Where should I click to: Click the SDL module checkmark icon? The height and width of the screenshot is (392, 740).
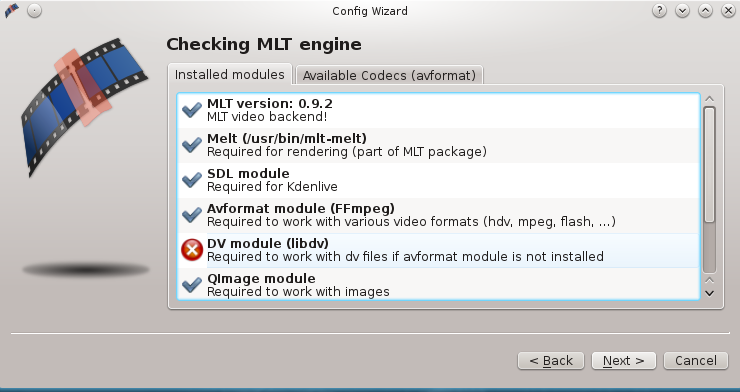point(192,180)
